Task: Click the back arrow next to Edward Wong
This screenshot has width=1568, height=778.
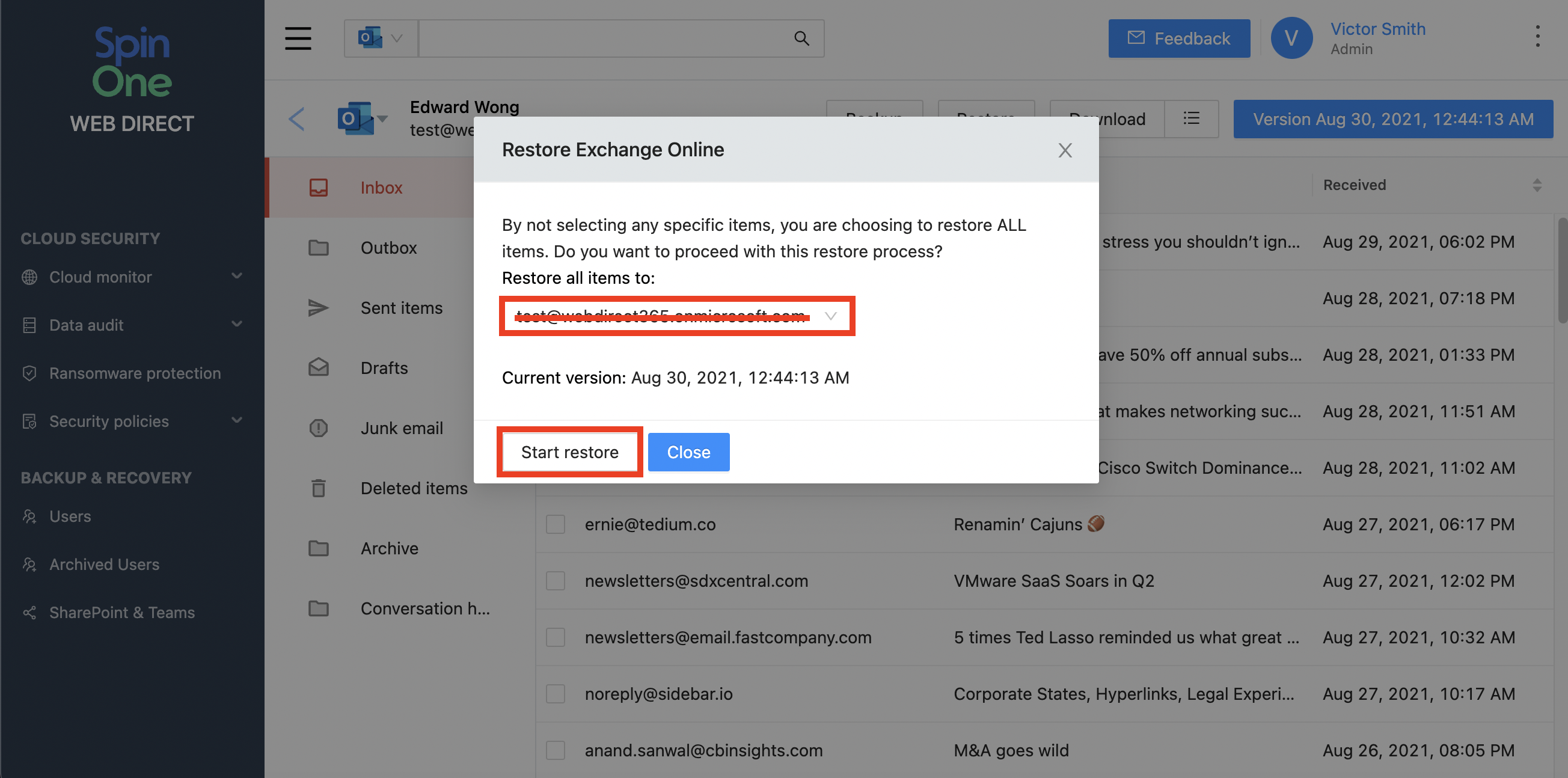Action: 296,118
